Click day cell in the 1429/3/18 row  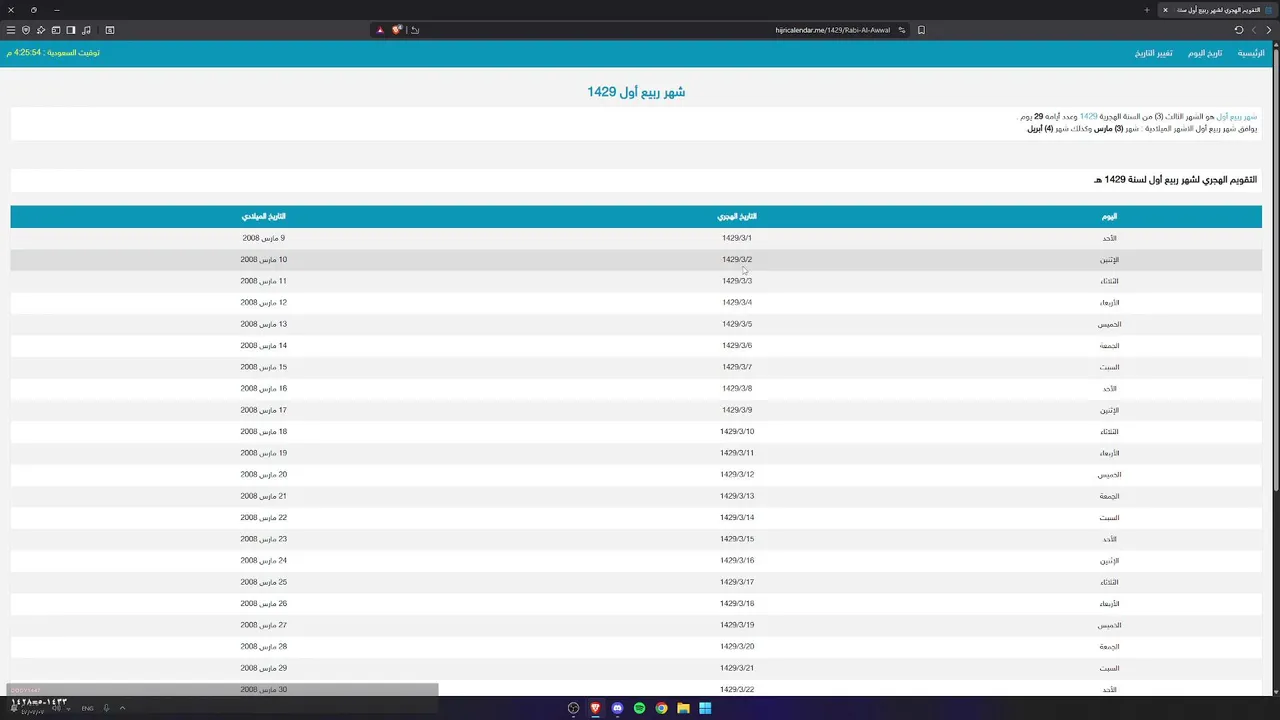pos(1109,604)
